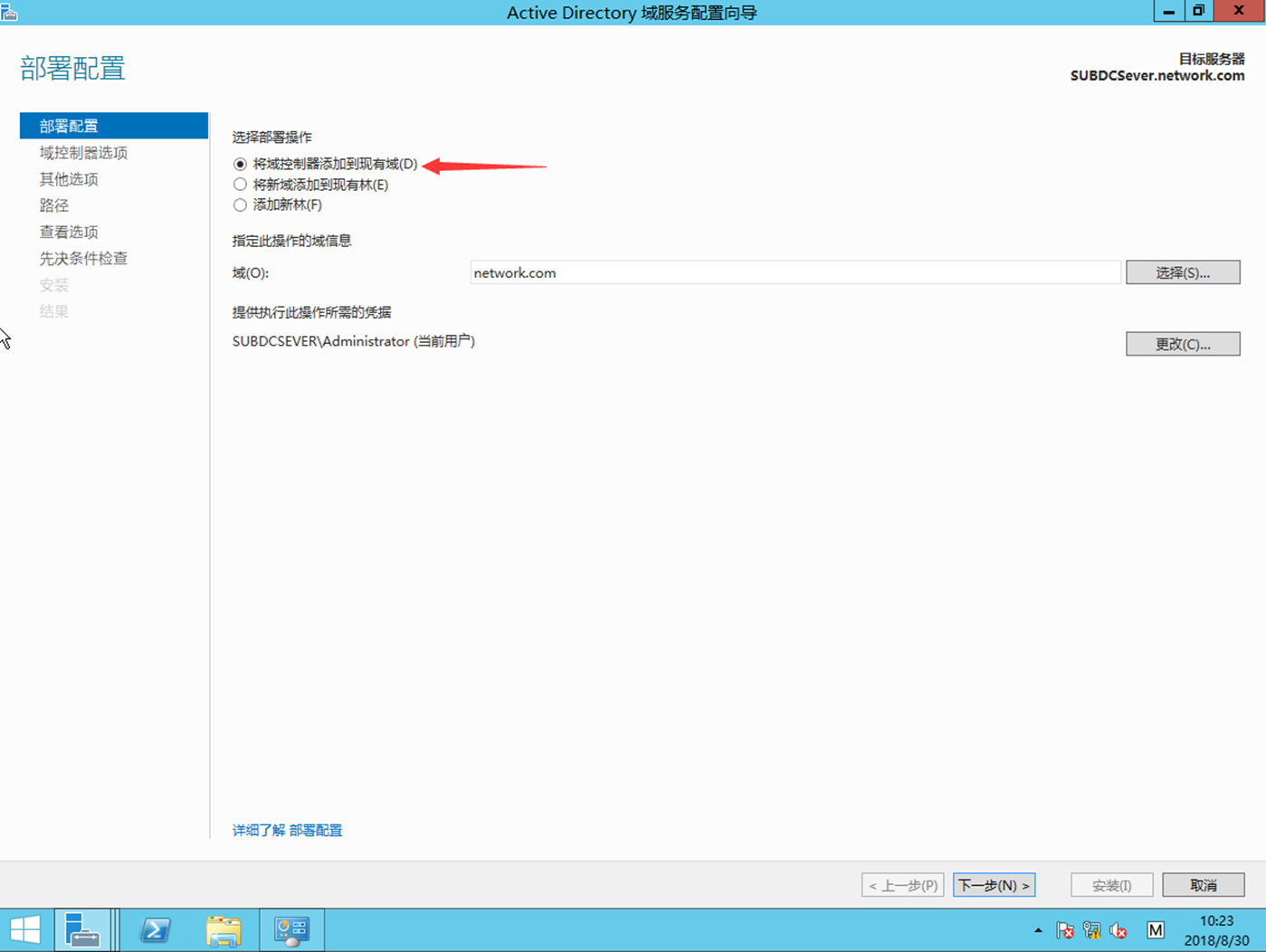Open the 详细了解 部署配置 link
The height and width of the screenshot is (952, 1266).
pyautogui.click(x=287, y=830)
